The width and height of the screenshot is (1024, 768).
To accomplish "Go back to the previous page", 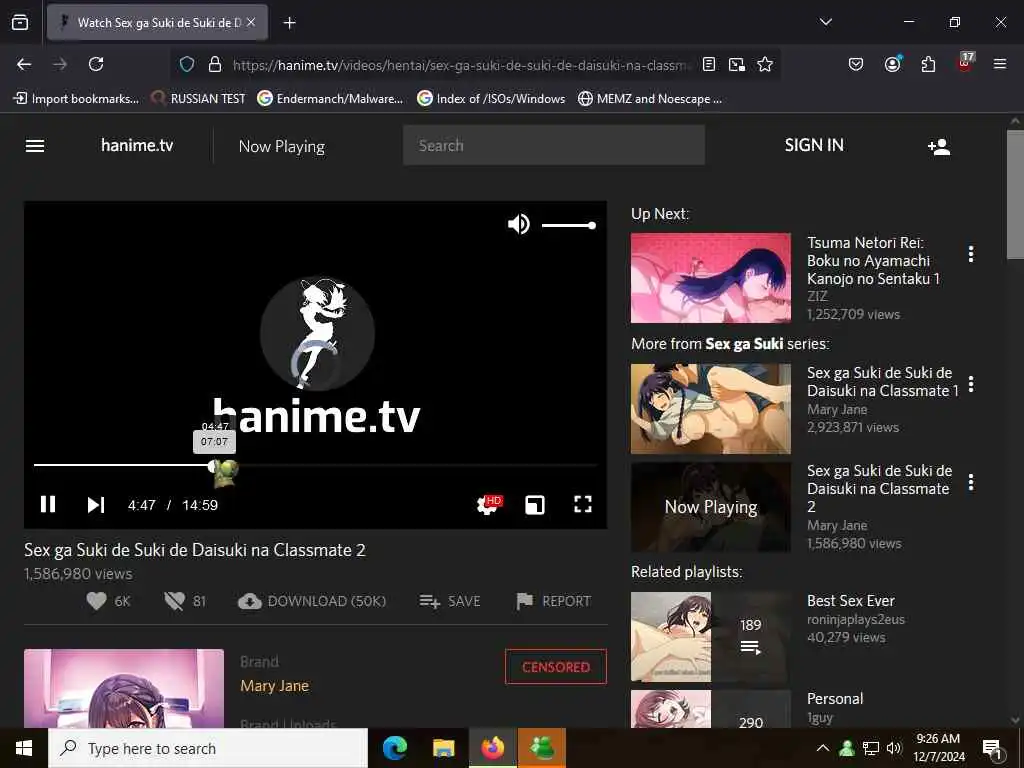I will pos(24,64).
